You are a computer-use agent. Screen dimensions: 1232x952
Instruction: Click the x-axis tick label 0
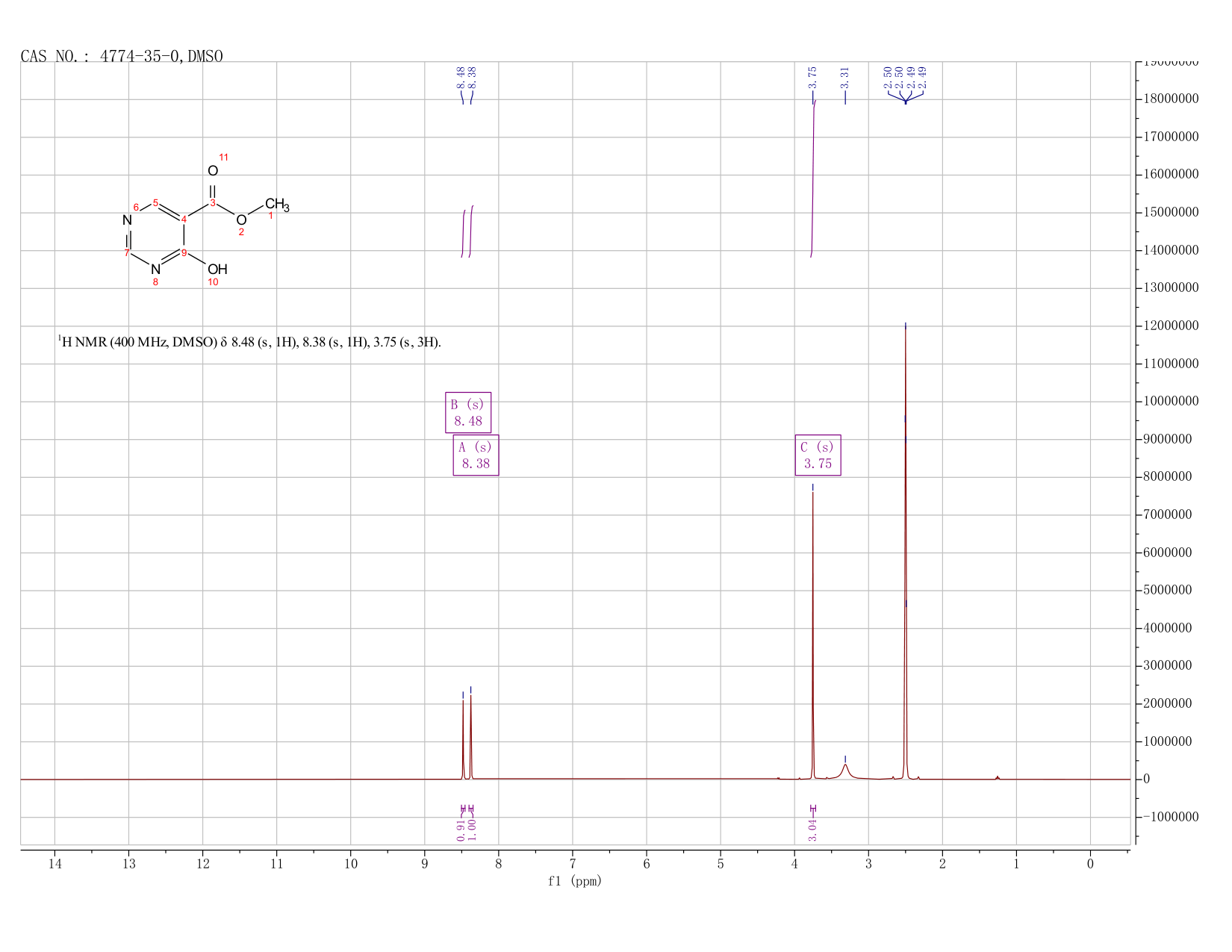point(1090,864)
